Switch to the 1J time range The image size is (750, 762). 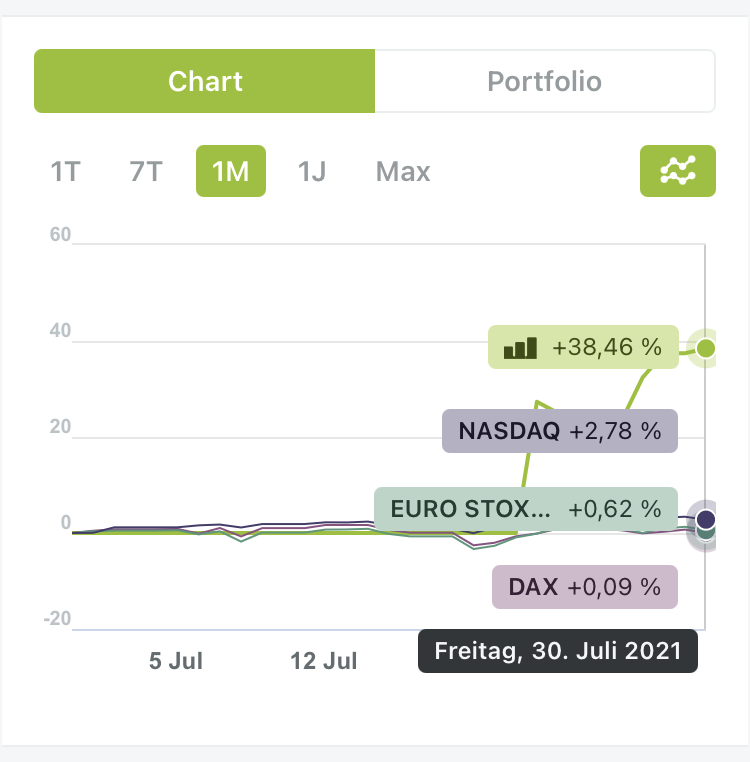(312, 171)
